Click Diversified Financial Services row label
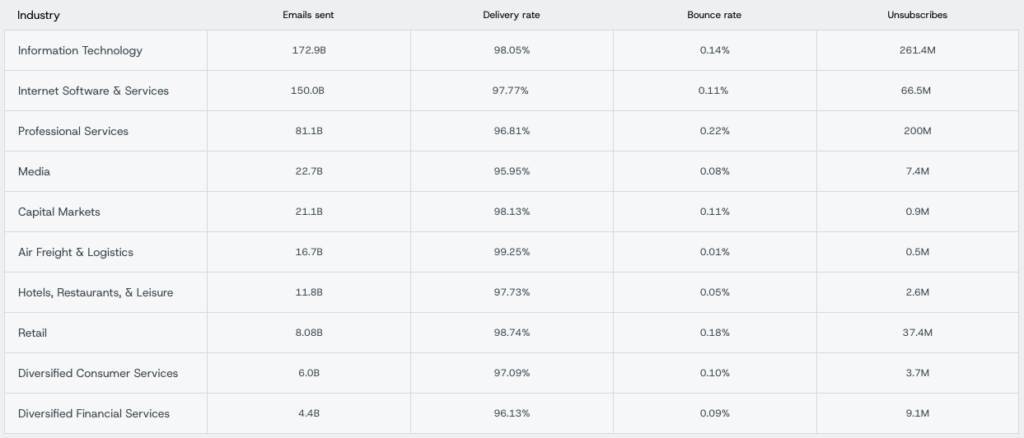The width and height of the screenshot is (1024, 438). 94,414
